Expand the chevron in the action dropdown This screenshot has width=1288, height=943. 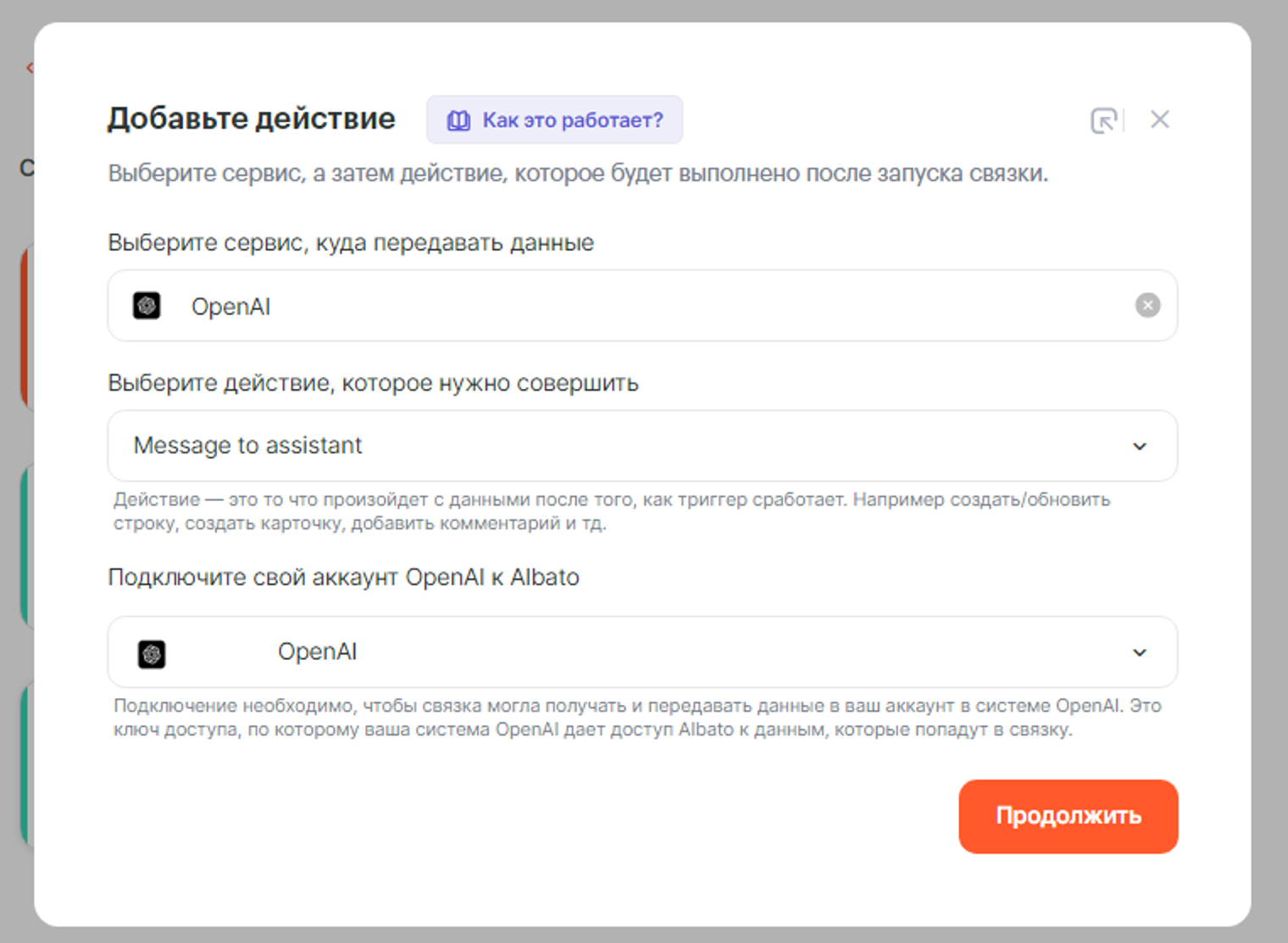(x=1140, y=447)
